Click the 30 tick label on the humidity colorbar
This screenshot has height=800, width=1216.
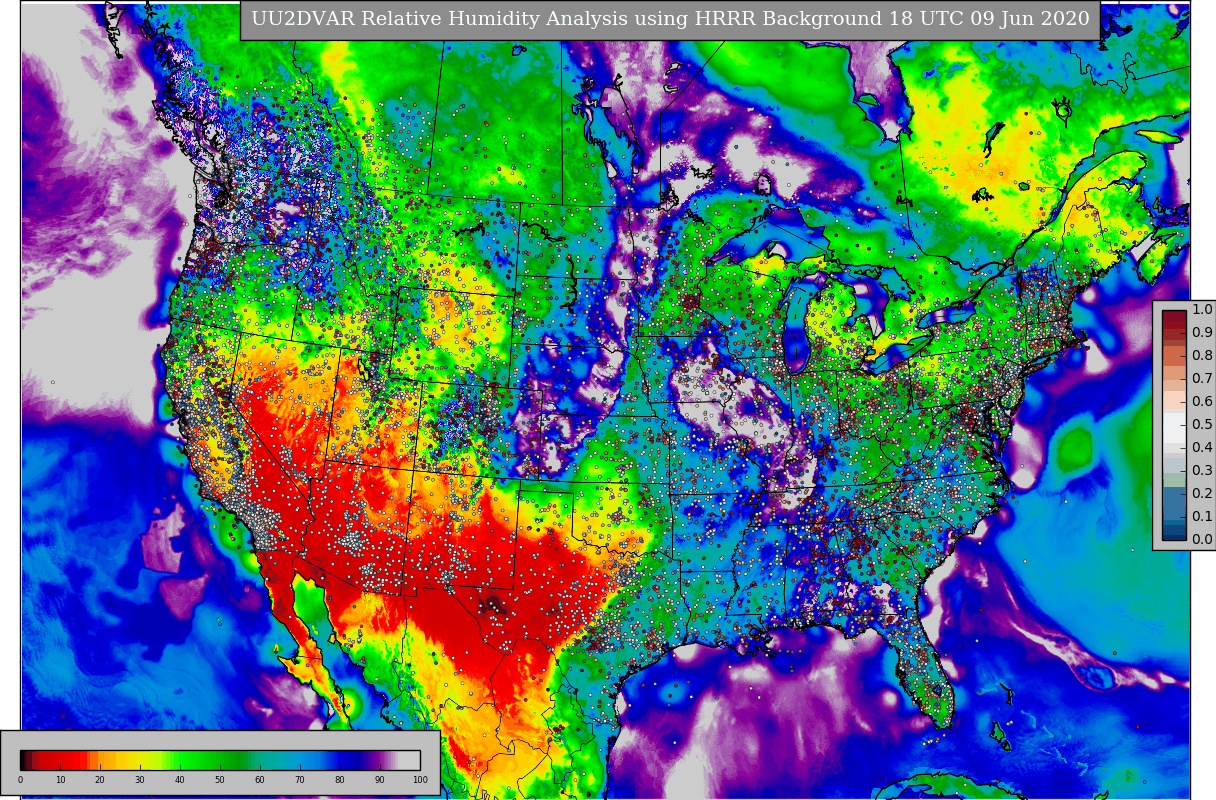pos(140,780)
